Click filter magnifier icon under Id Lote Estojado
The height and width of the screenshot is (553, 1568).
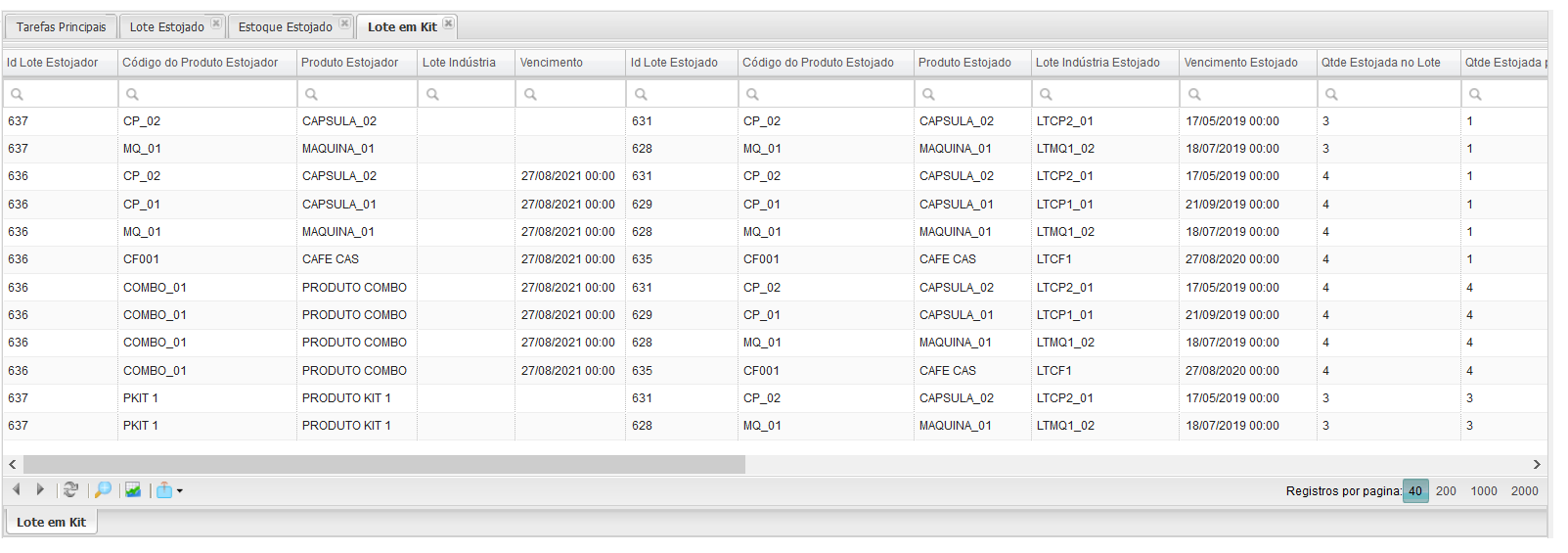click(641, 94)
